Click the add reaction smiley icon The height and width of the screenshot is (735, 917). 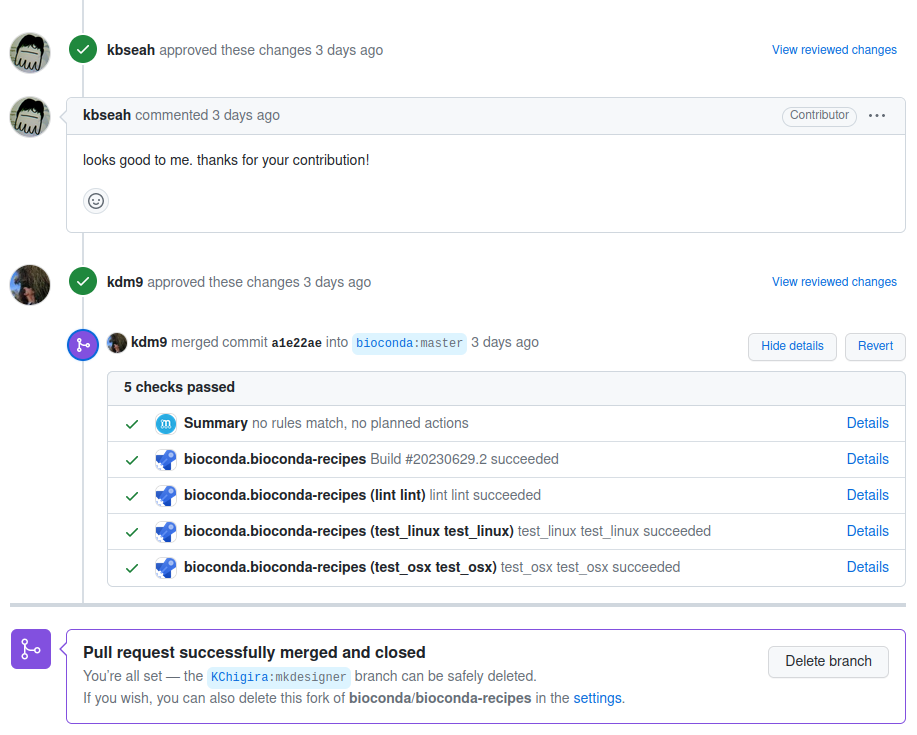coord(96,201)
